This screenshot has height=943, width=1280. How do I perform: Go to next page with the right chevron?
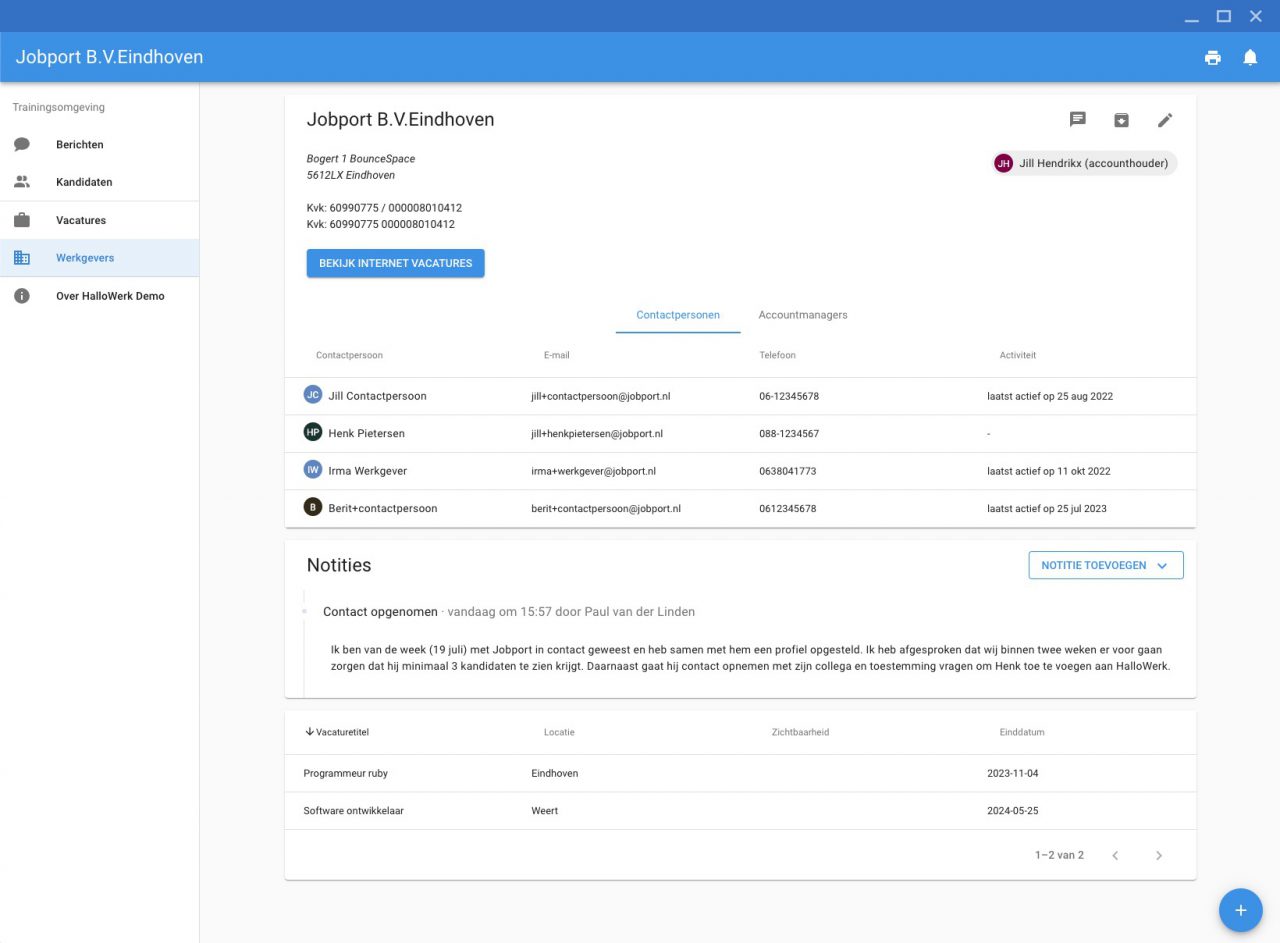tap(1159, 855)
